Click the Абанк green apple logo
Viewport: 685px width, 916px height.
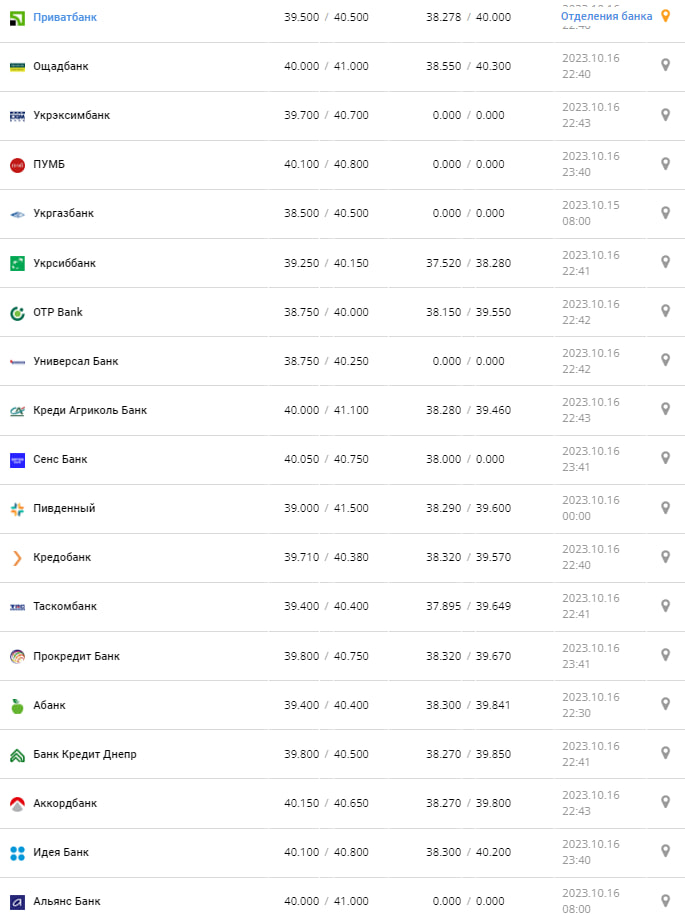[x=17, y=705]
